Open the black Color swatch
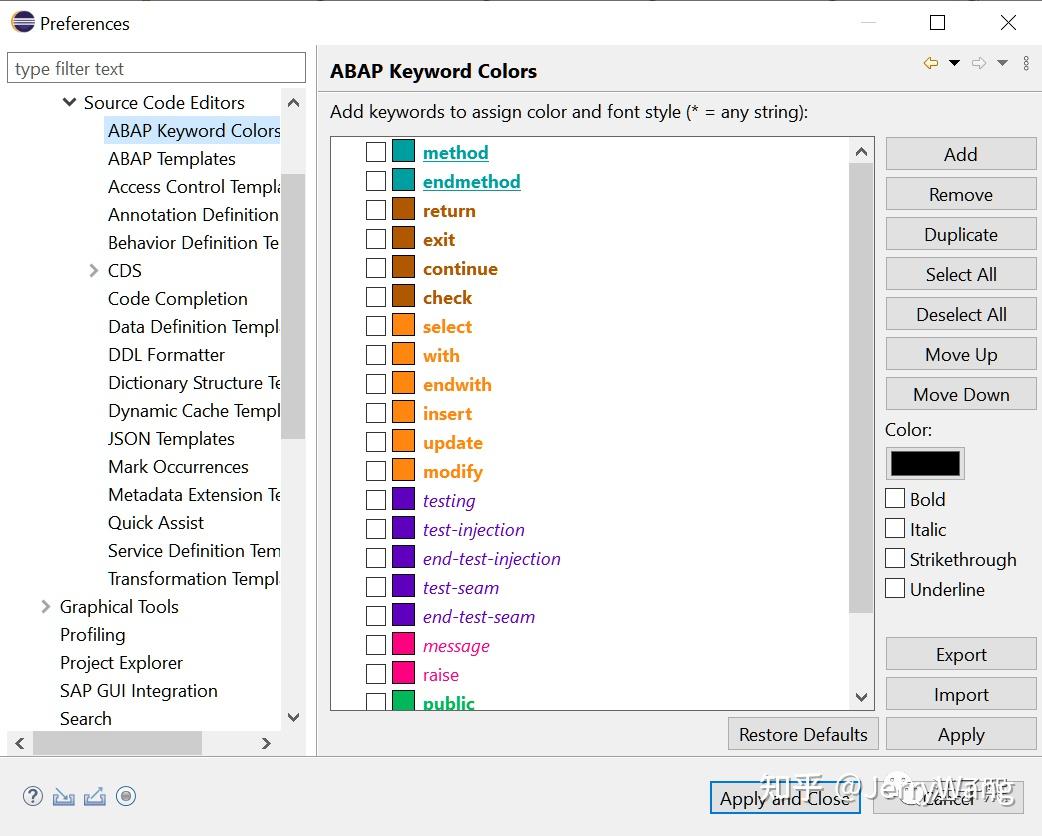The height and width of the screenshot is (836, 1042). (x=924, y=463)
